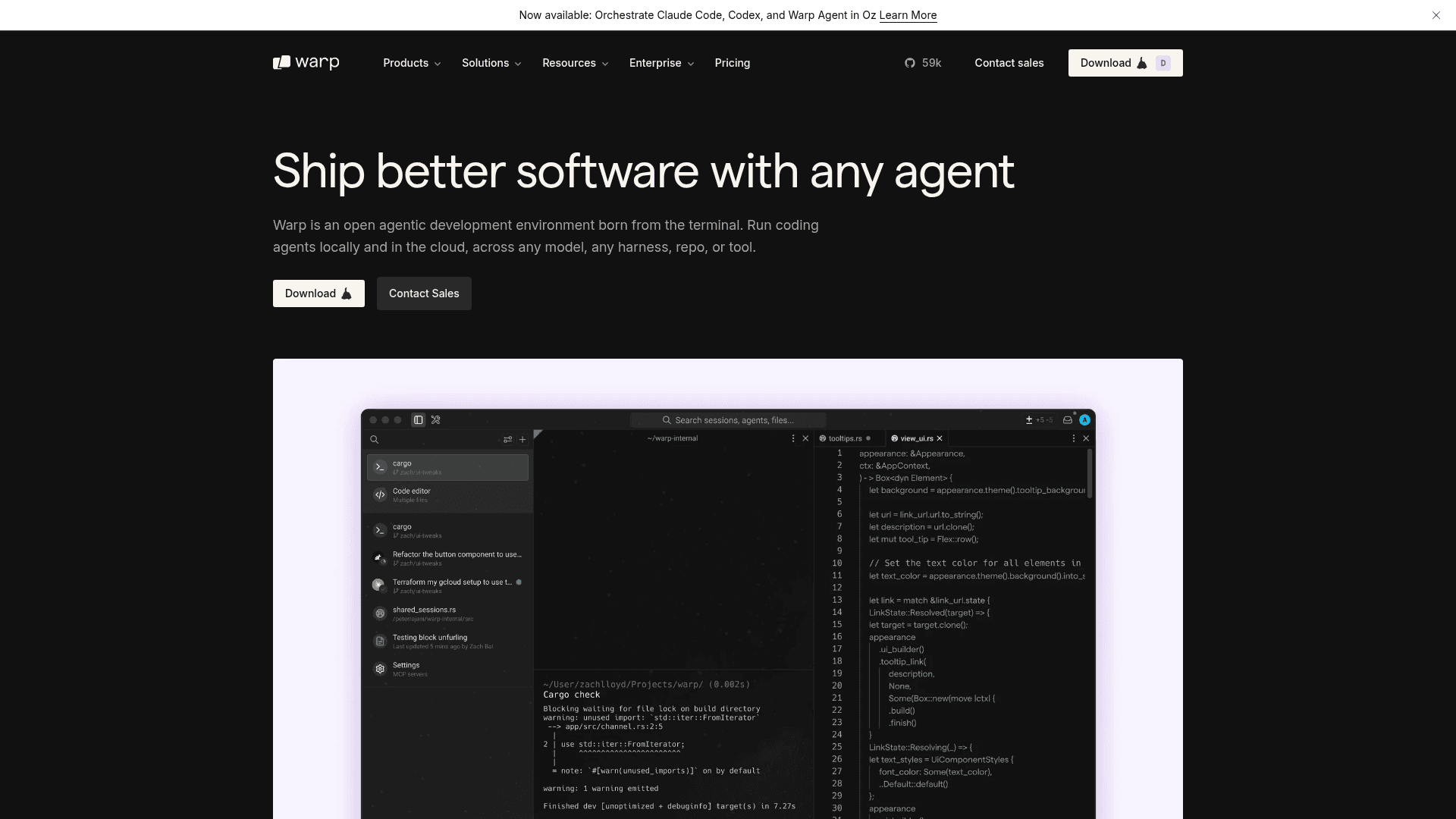Image resolution: width=1456 pixels, height=819 pixels.
Task: Click the '// Set the text color' comment line
Action: (975, 563)
